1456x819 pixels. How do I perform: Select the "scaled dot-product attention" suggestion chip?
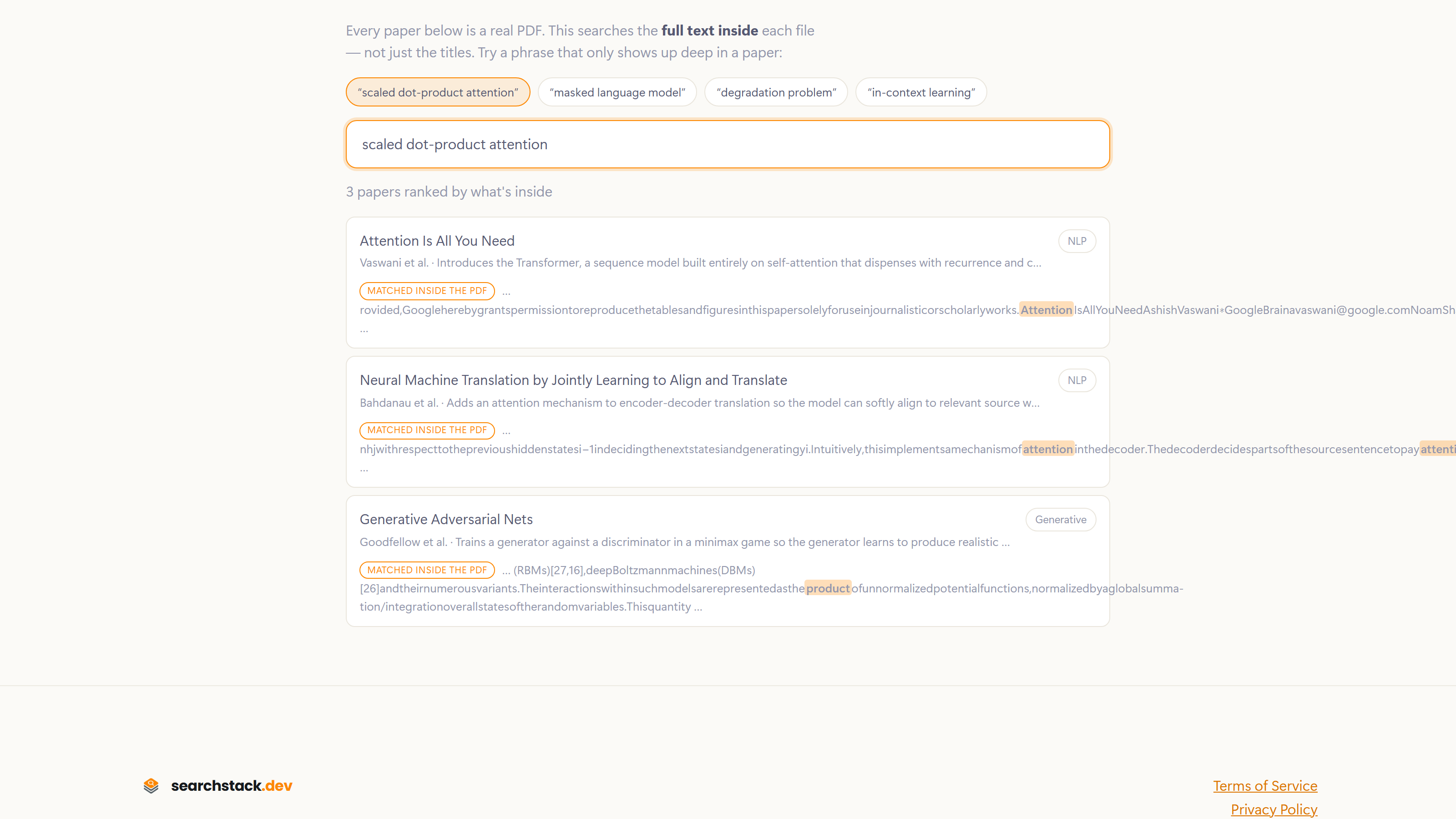438,92
